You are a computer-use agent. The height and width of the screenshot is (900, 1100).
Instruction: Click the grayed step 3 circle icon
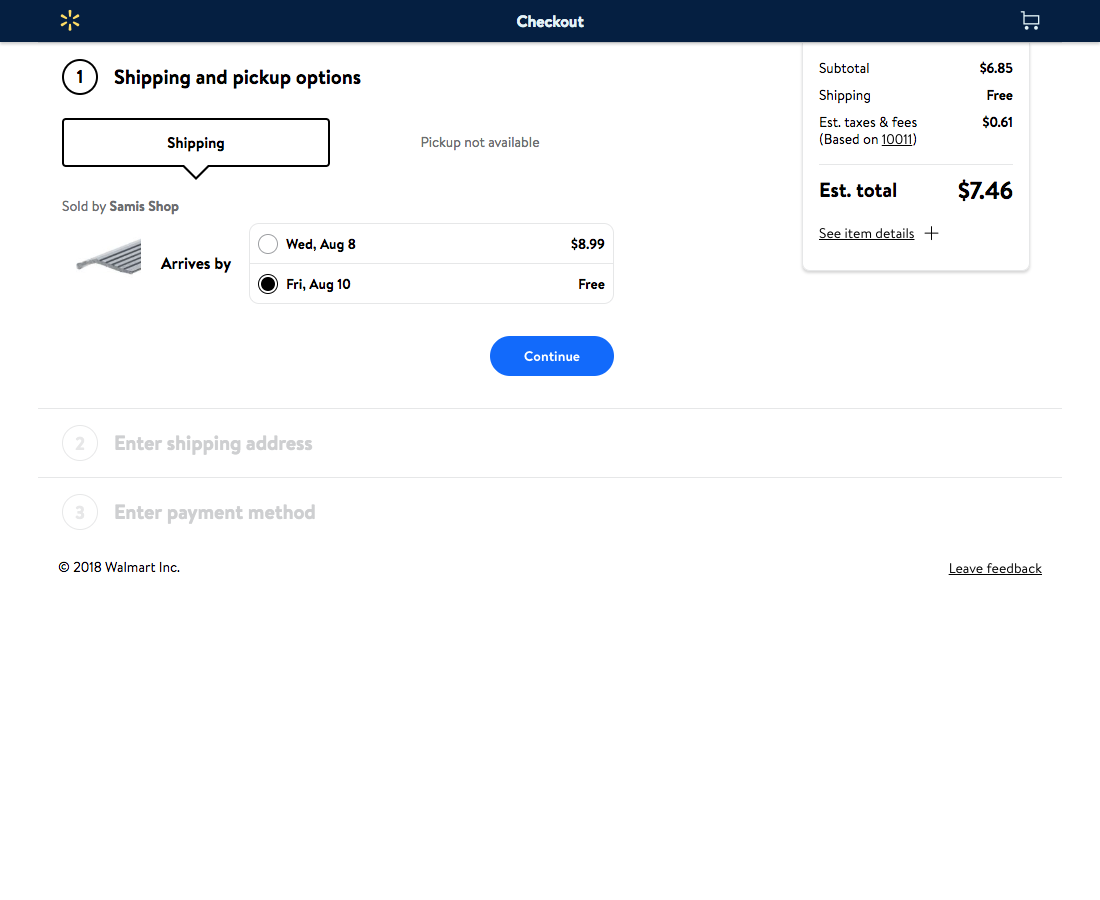pyautogui.click(x=80, y=512)
